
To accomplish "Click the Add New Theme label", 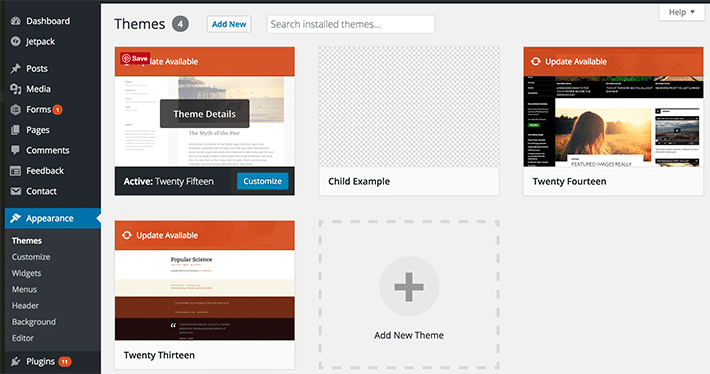I will pyautogui.click(x=409, y=335).
